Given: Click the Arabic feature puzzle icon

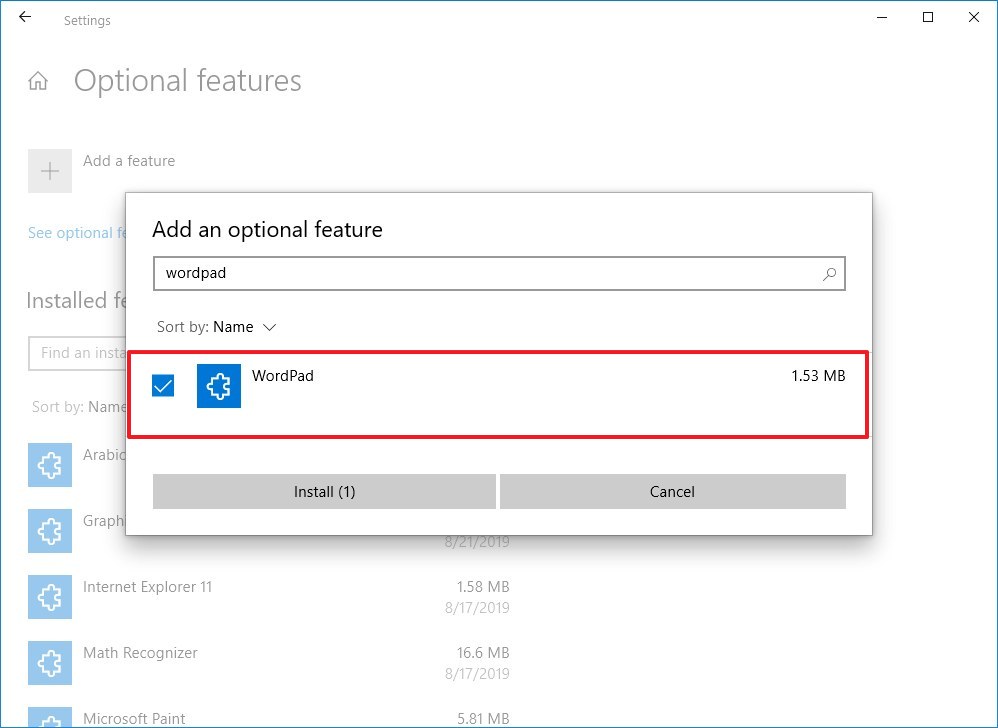Looking at the screenshot, I should [49, 465].
